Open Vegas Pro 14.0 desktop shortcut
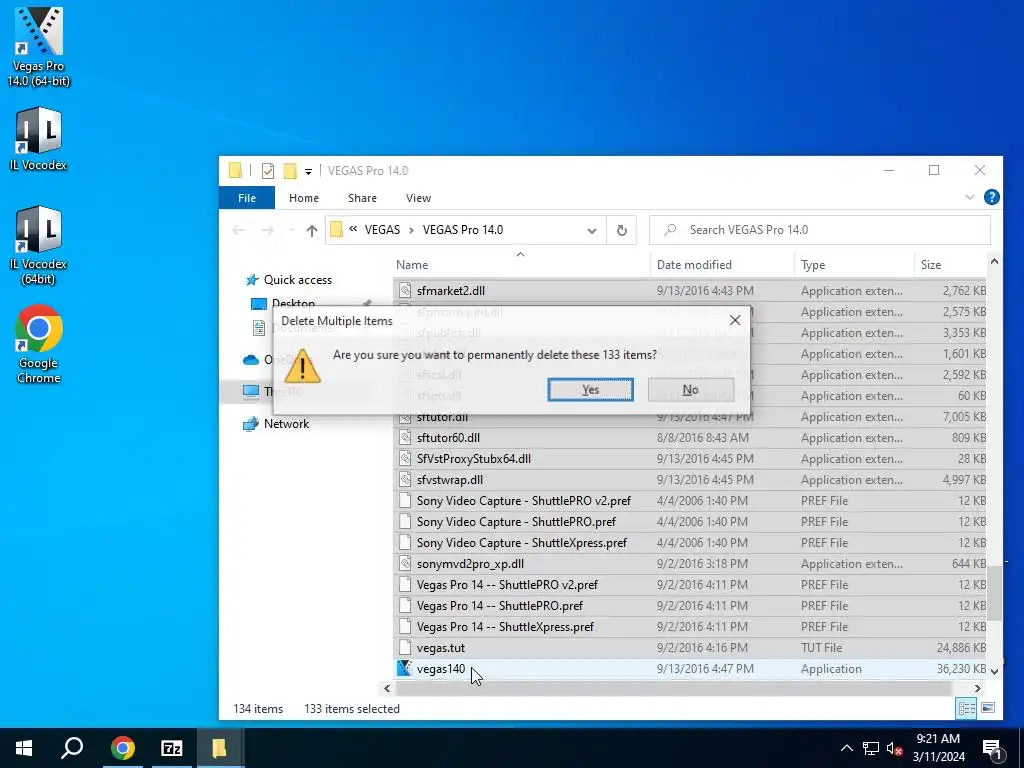This screenshot has height=768, width=1024. tap(39, 47)
